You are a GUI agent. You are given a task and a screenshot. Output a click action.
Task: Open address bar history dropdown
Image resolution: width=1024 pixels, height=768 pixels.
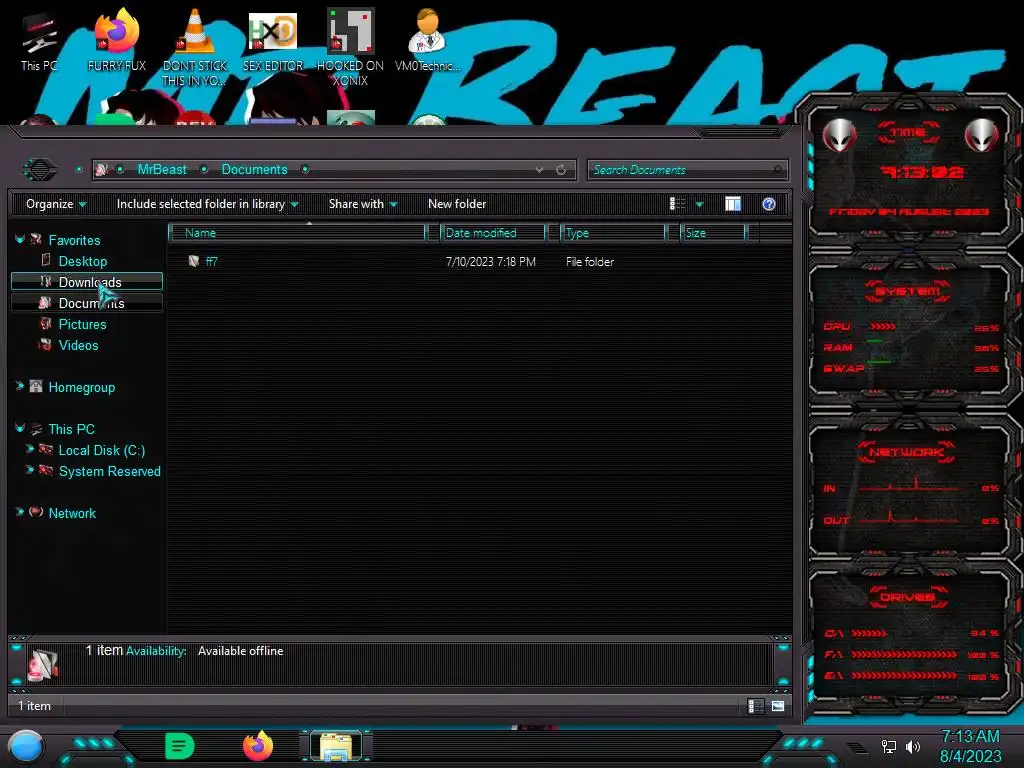(539, 170)
